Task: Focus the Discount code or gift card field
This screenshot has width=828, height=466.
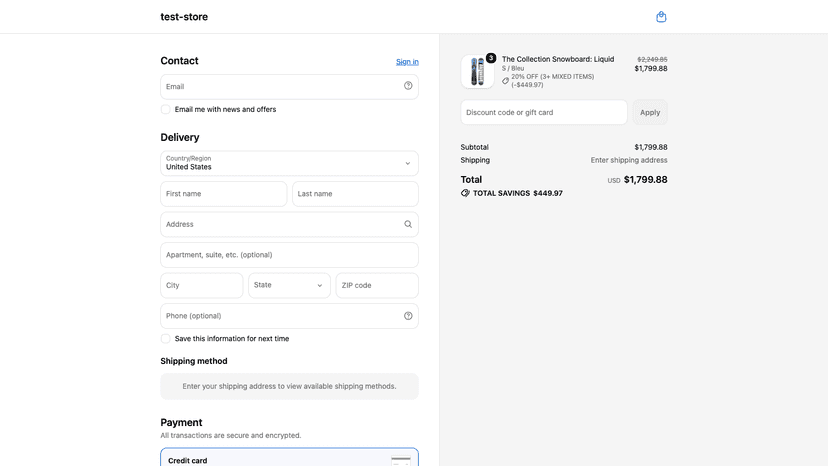Action: (544, 113)
